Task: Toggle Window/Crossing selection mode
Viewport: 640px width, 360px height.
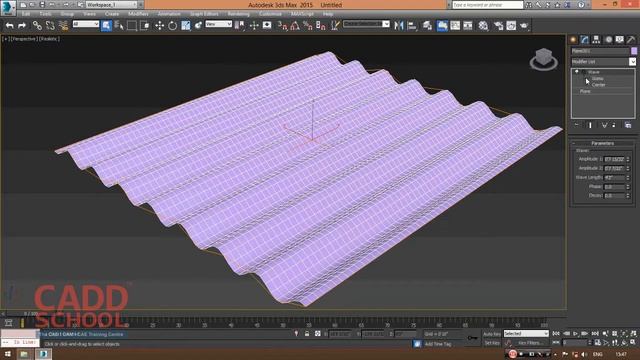Action: click(x=145, y=25)
